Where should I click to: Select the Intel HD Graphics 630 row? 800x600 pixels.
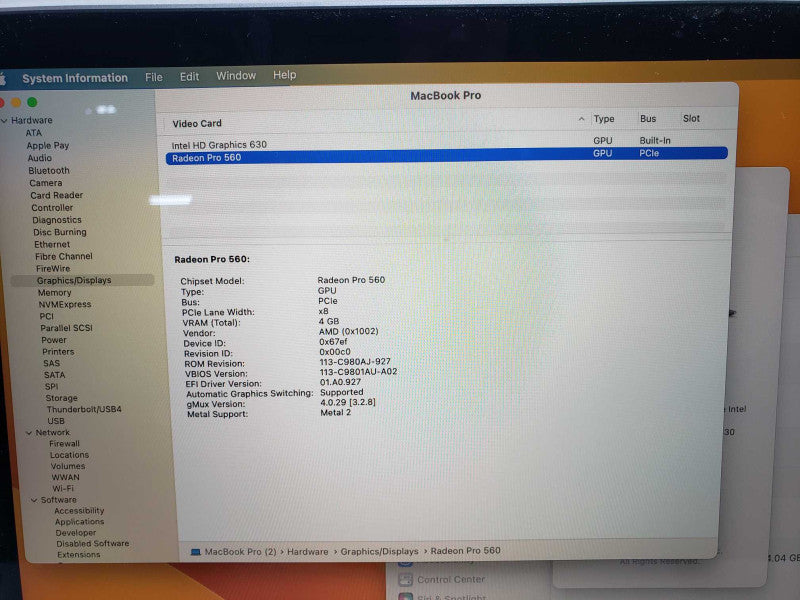(x=447, y=142)
